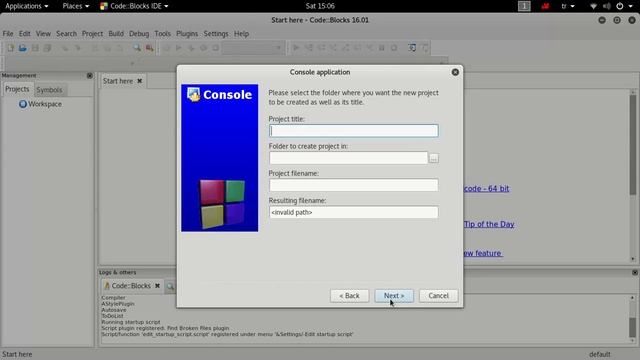
Task: Click the workspace indicator showing 1
Action: (x=524, y=6)
